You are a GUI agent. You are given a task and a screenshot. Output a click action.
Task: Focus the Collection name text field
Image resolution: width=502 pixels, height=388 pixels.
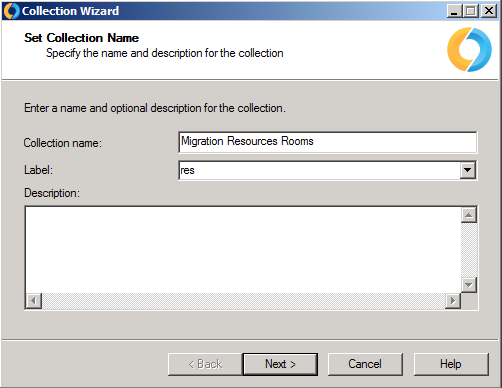pos(328,142)
